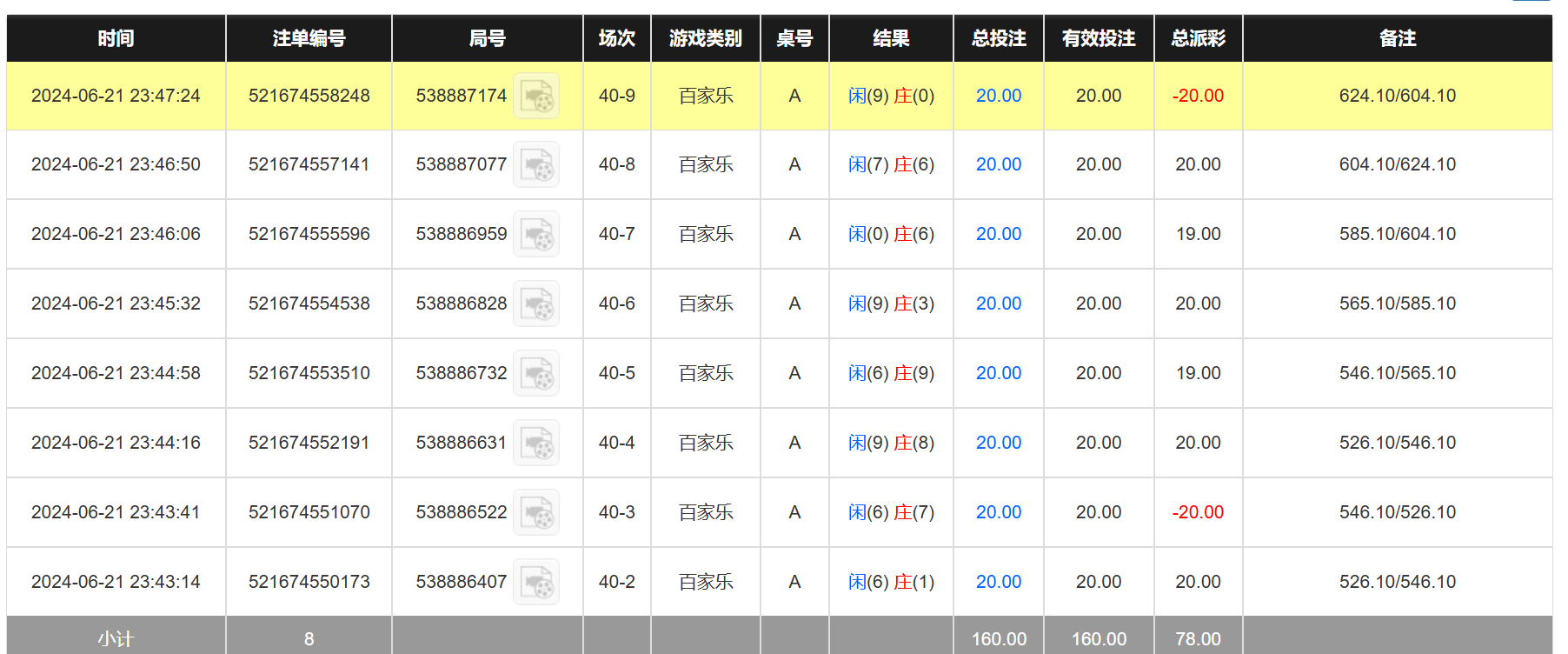Open video replay icon for round 538887077

coord(535,165)
